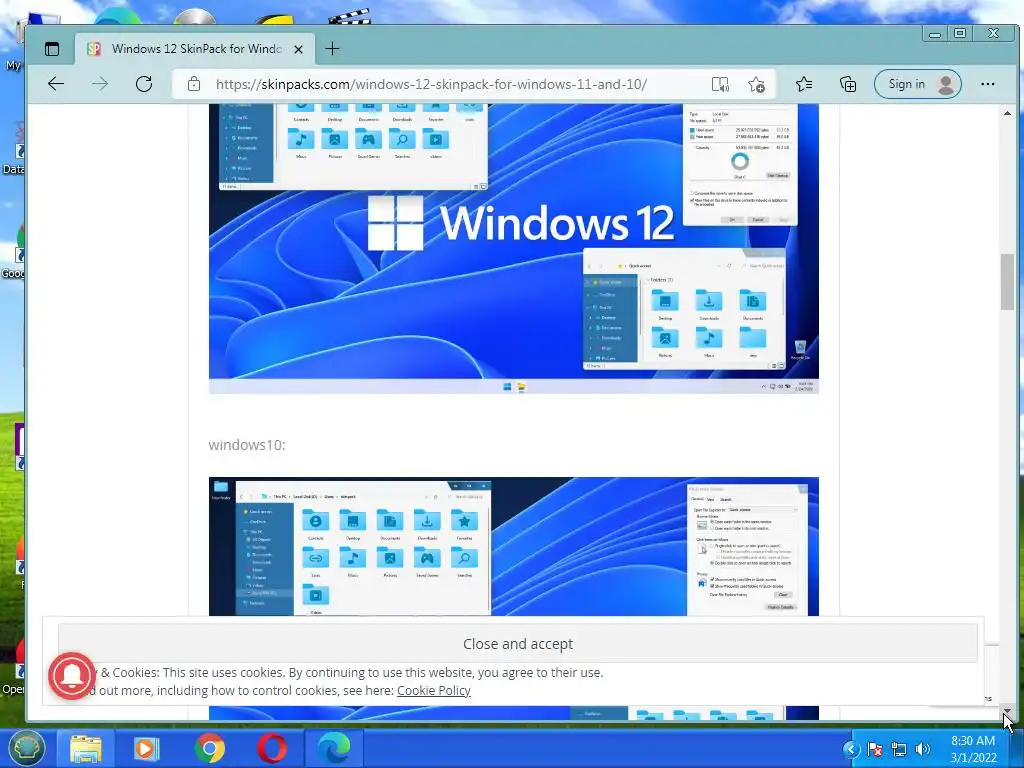Image resolution: width=1024 pixels, height=768 pixels.
Task: Click the windows10: heading text
Action: pos(247,445)
